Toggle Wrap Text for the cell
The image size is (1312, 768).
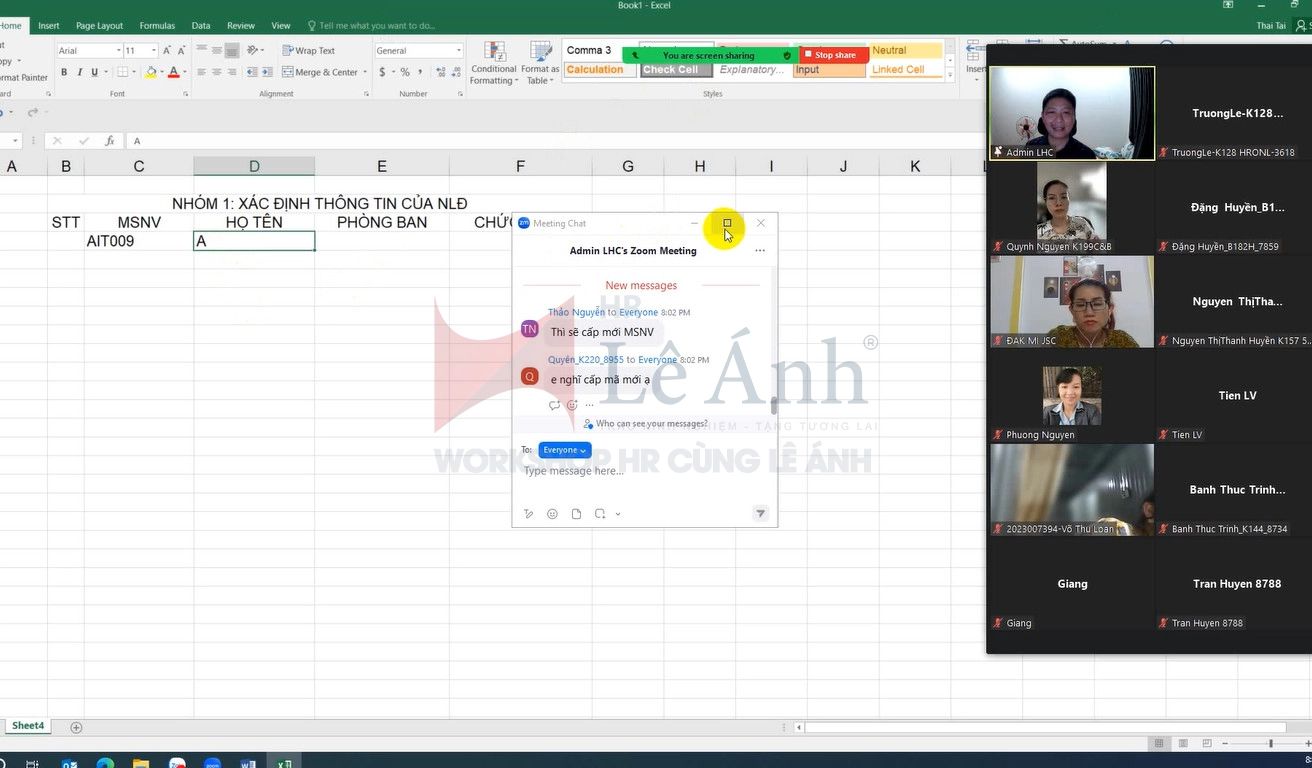[x=308, y=50]
